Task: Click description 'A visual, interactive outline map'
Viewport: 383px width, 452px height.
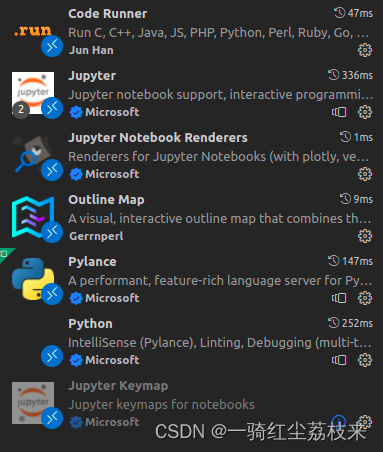Action: [x=220, y=219]
